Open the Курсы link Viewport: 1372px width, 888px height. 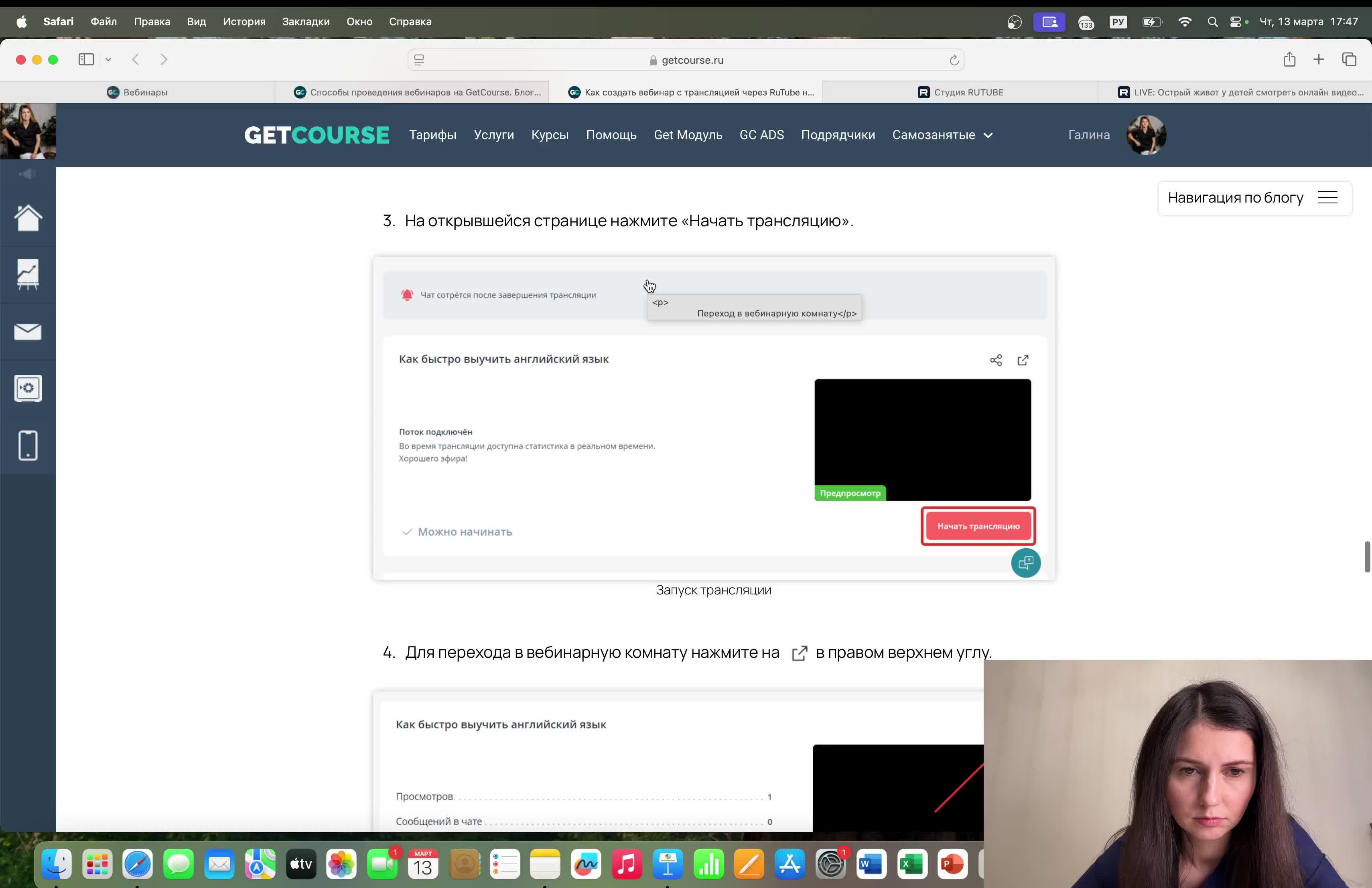coord(550,135)
